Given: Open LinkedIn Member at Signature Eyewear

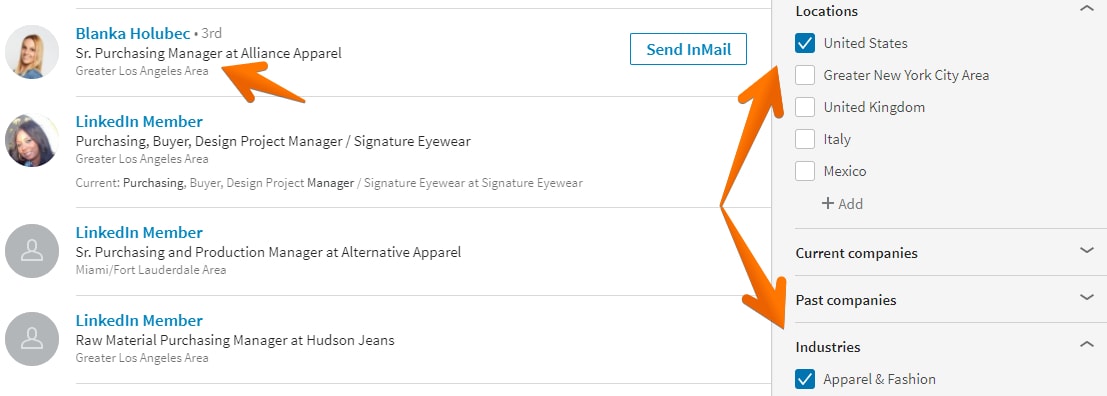Looking at the screenshot, I should coord(139,121).
